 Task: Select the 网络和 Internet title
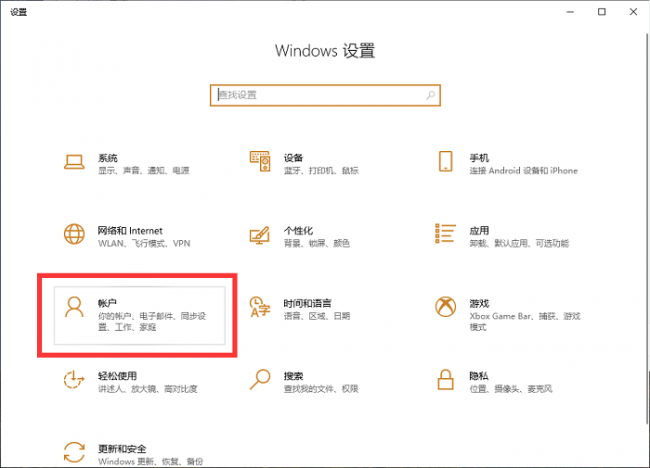pyautogui.click(x=130, y=230)
